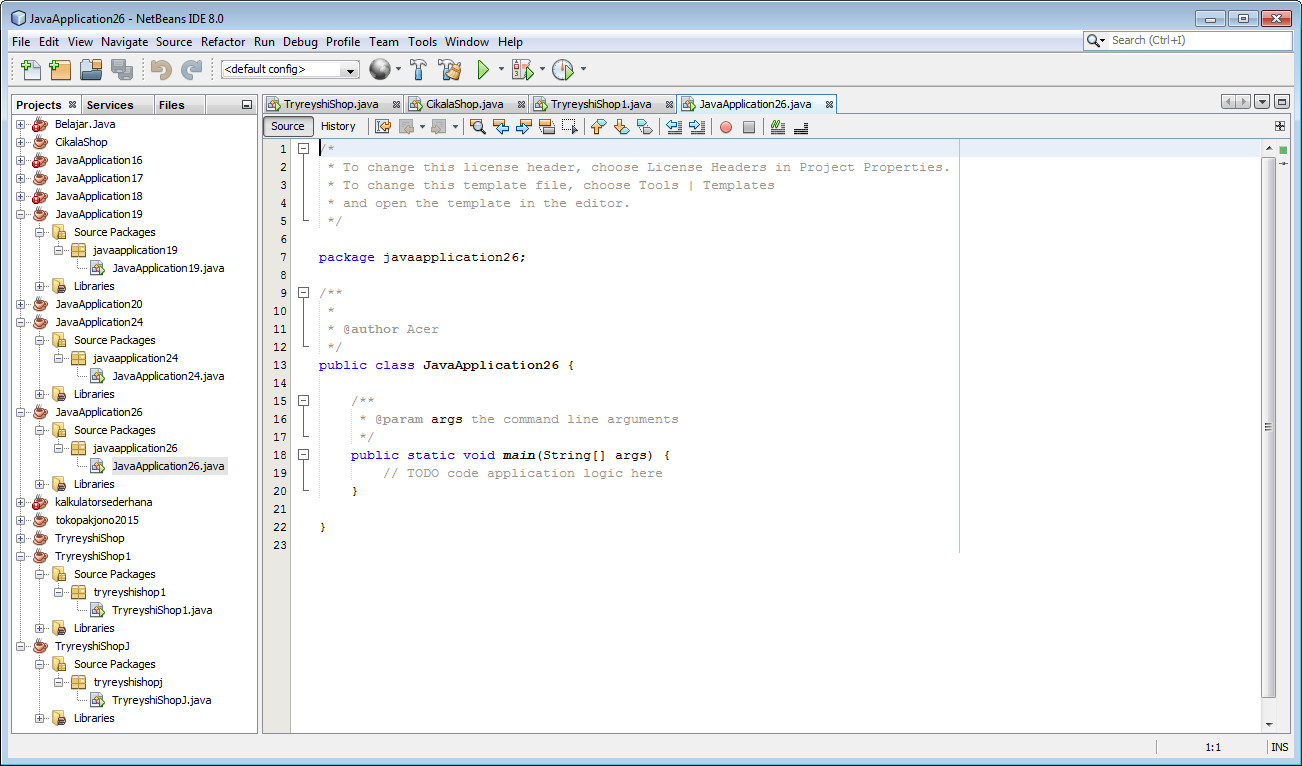Collapse the JavaApplication19 project node
Viewport: 1302px width, 766px height.
point(20,214)
